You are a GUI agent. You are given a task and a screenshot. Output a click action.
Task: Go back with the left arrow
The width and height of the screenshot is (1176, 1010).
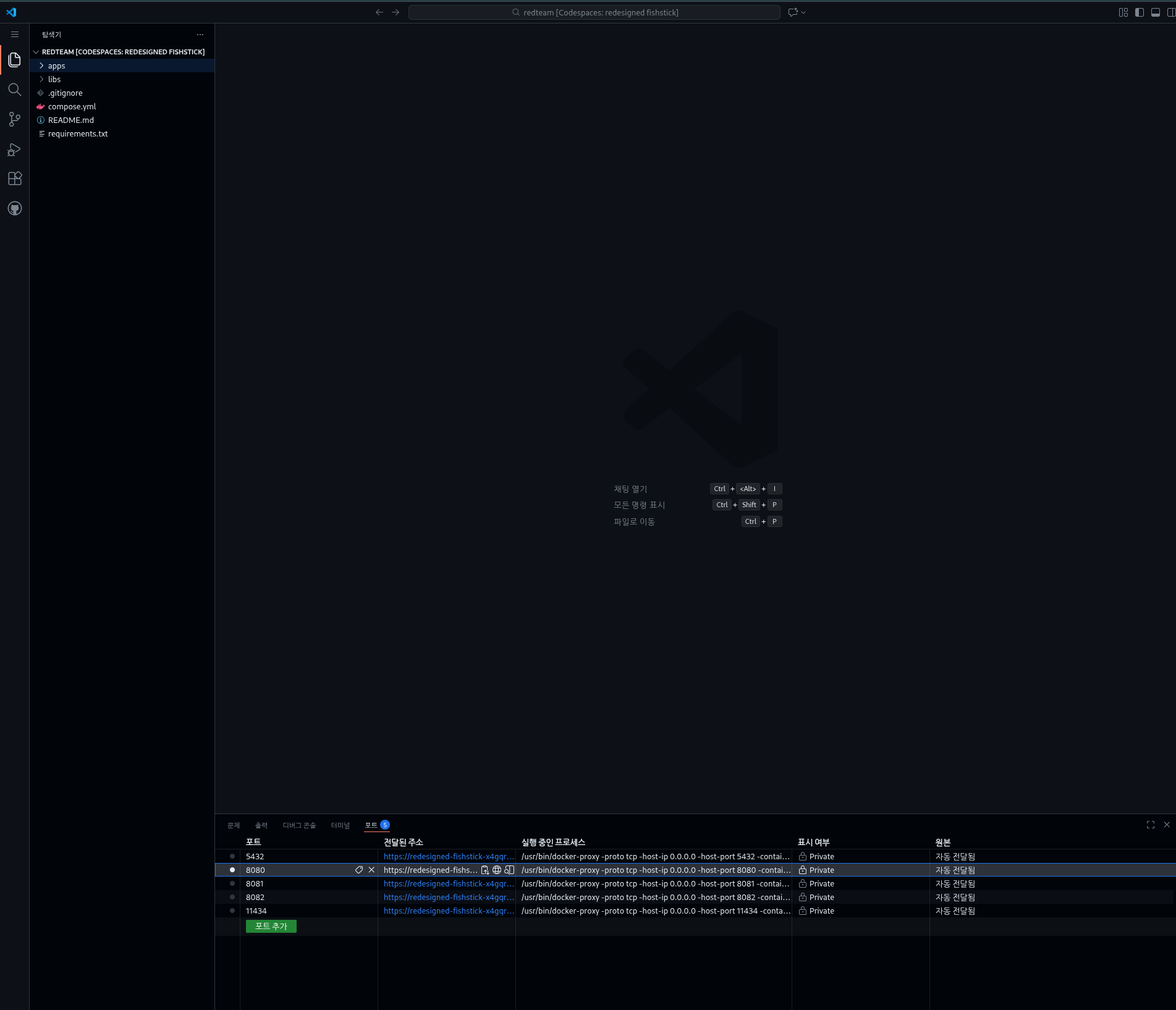click(379, 12)
